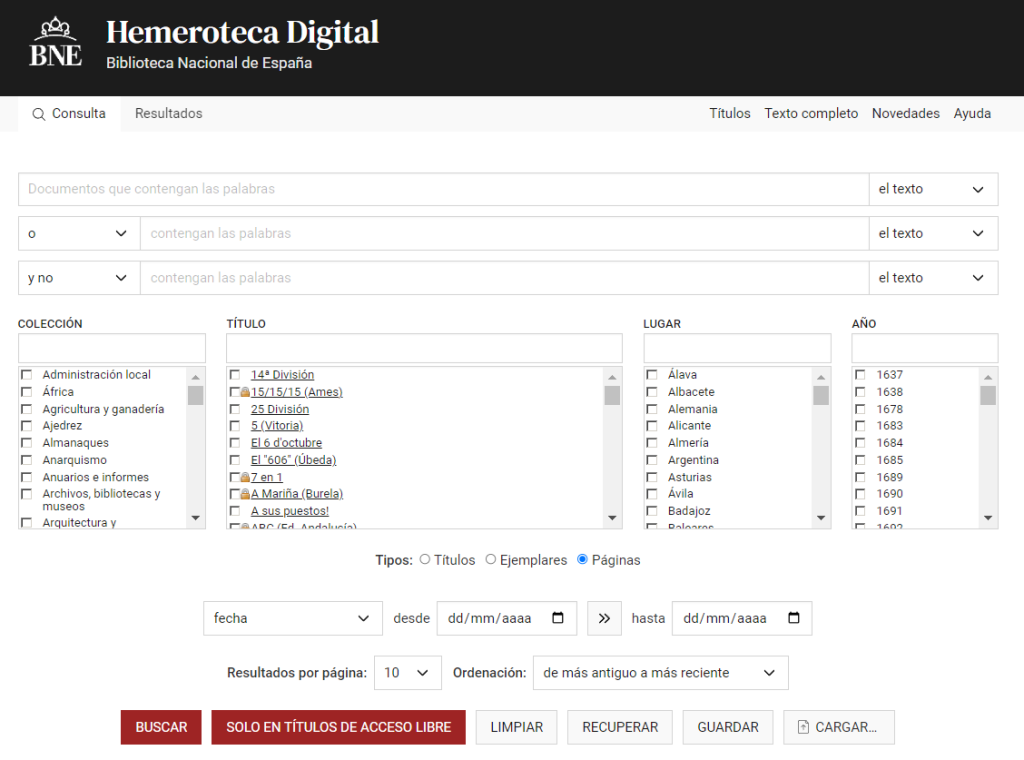Click down arrow of Colección list scrollbar
1024x760 pixels.
coord(195,518)
